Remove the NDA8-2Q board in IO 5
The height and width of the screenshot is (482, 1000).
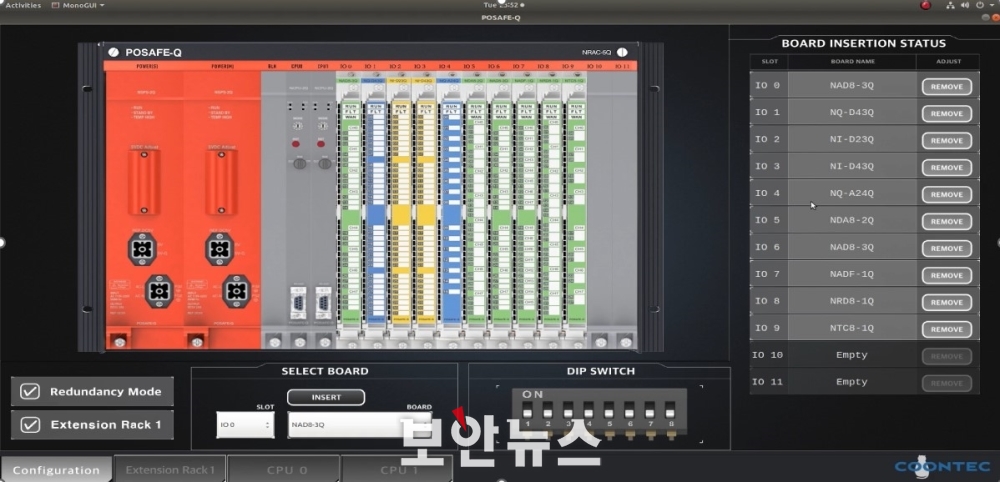click(x=946, y=221)
